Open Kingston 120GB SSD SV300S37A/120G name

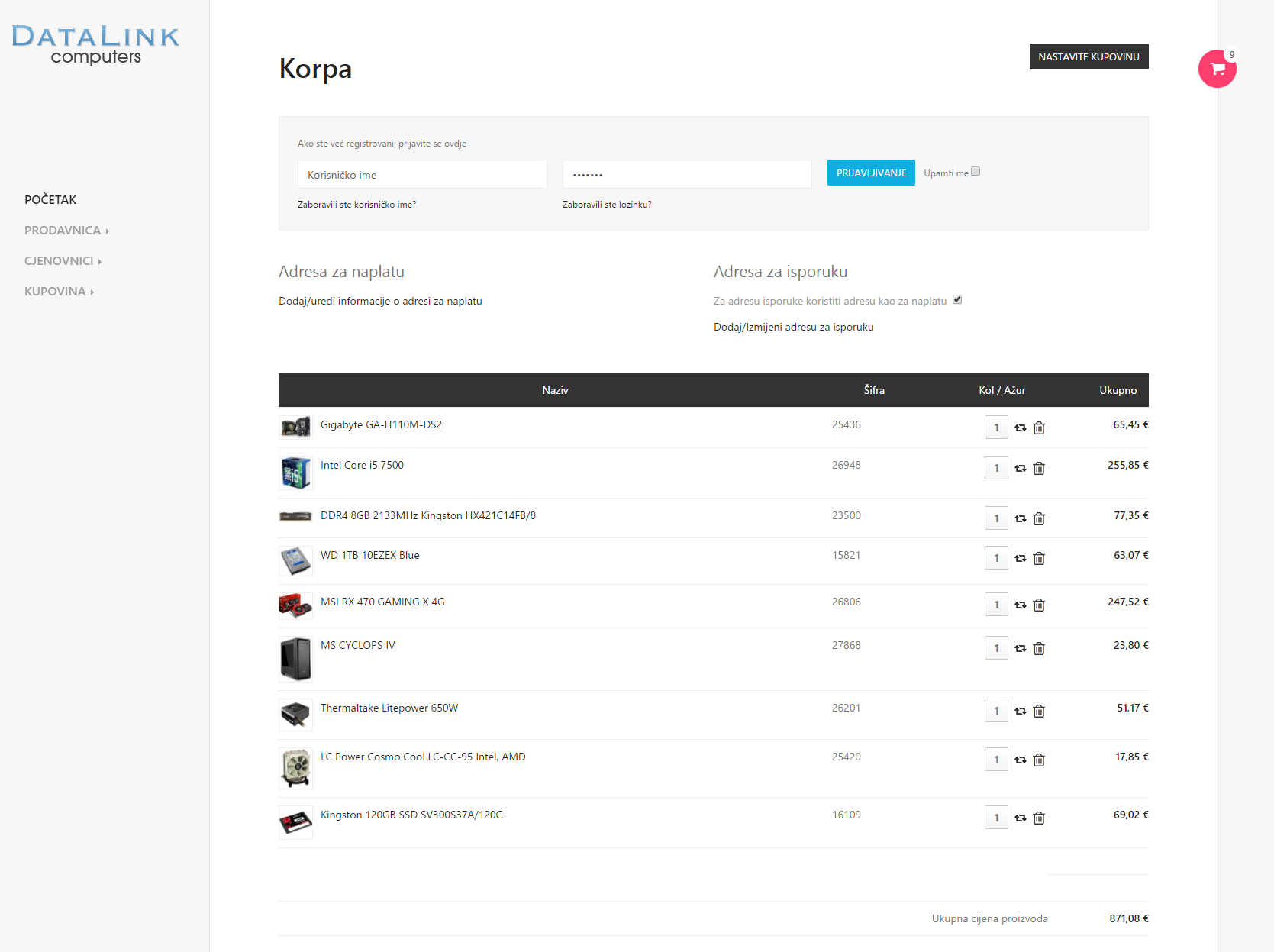[411, 815]
